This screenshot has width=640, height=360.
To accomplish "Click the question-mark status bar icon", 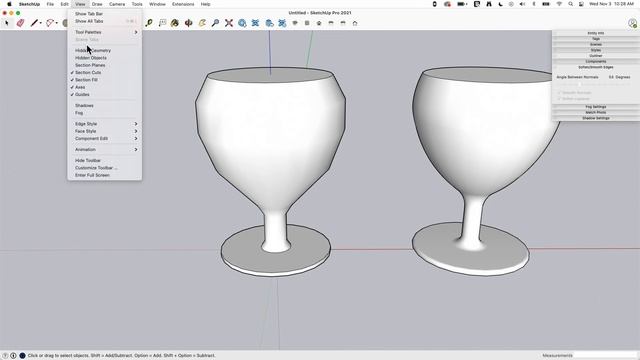I will click(5, 356).
